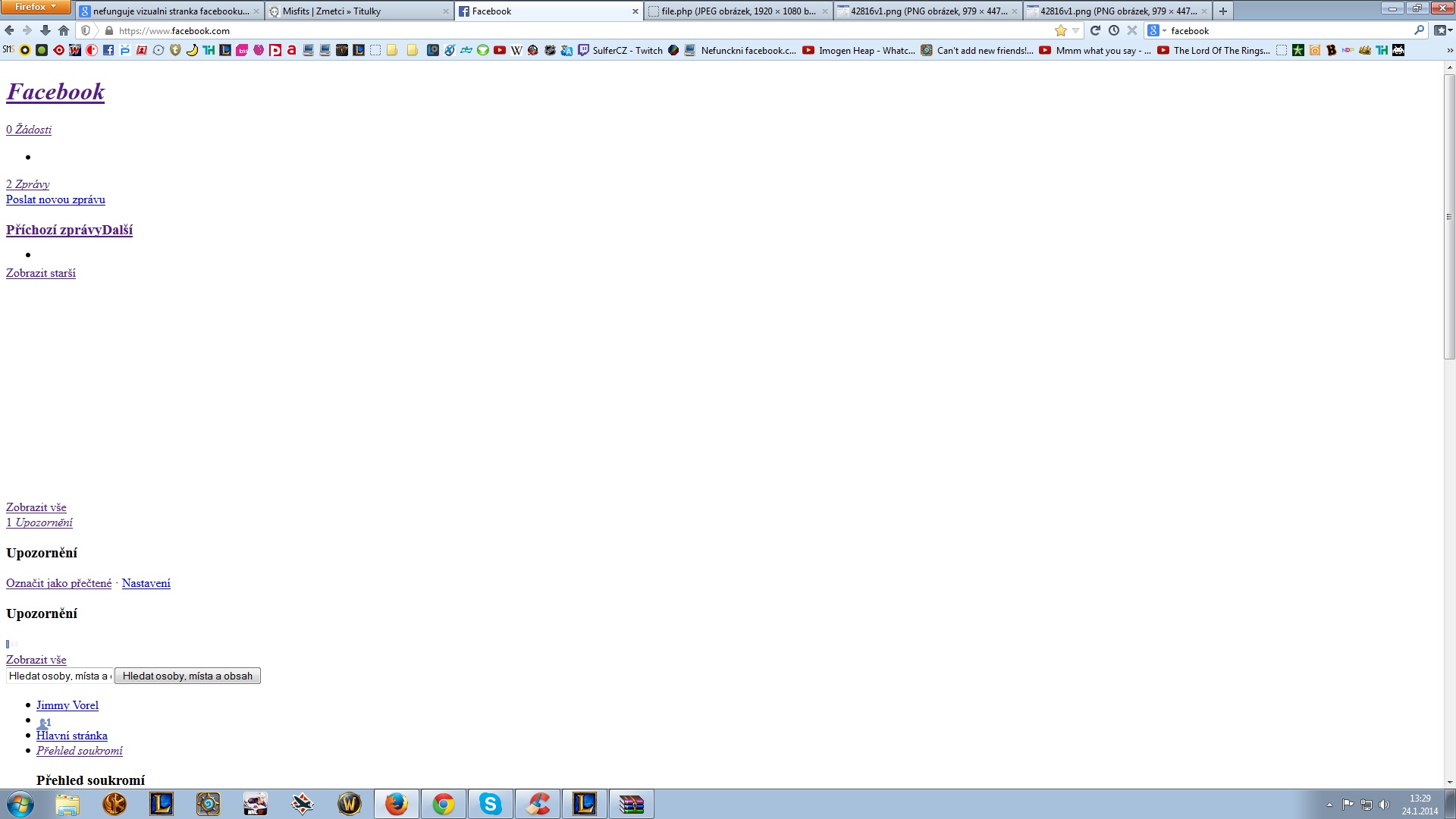Open the 1 Upozornění link
Image resolution: width=1456 pixels, height=819 pixels.
coord(39,522)
